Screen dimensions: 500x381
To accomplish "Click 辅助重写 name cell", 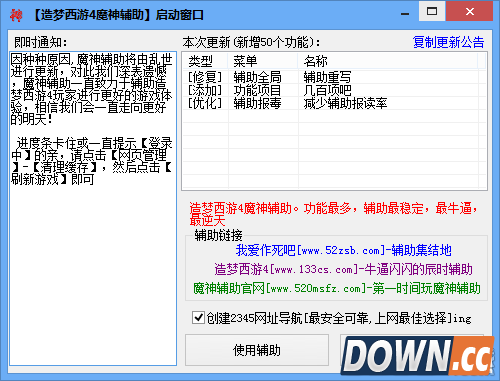I will click(x=327, y=77).
